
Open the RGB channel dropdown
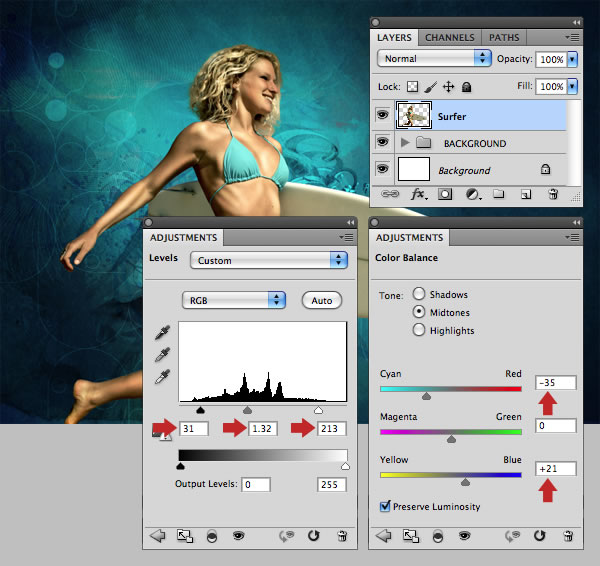234,300
